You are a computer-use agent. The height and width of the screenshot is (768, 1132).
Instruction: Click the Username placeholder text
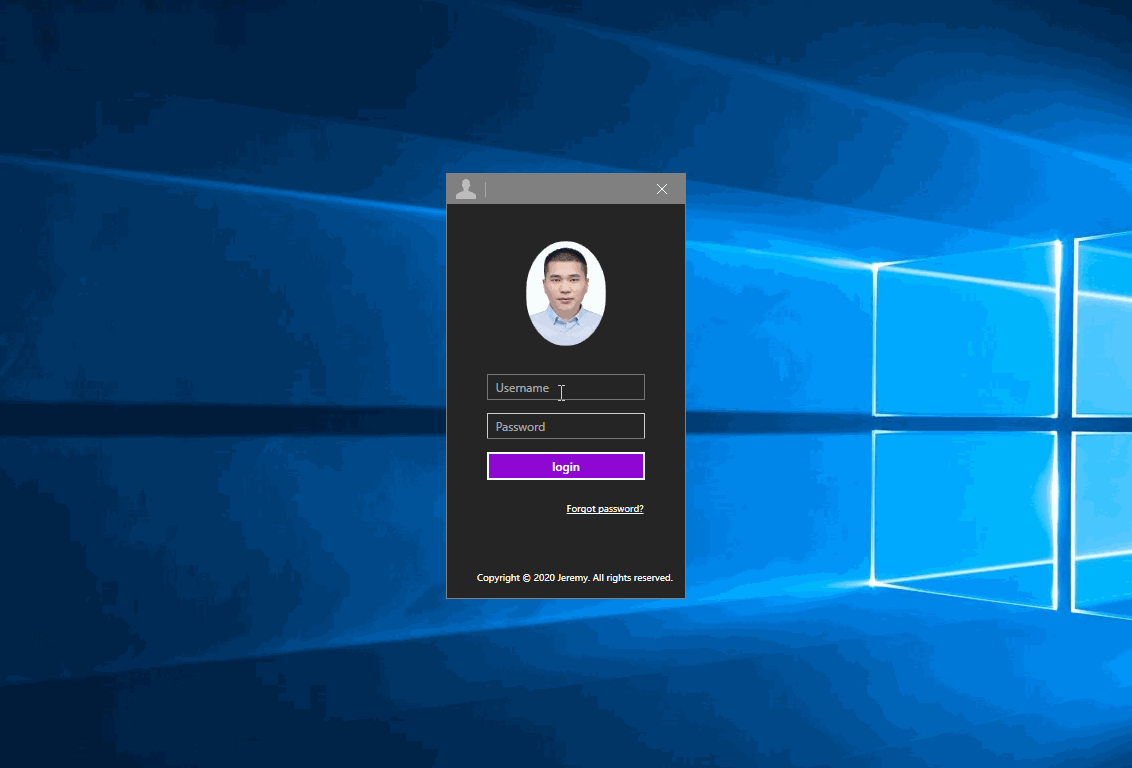523,387
